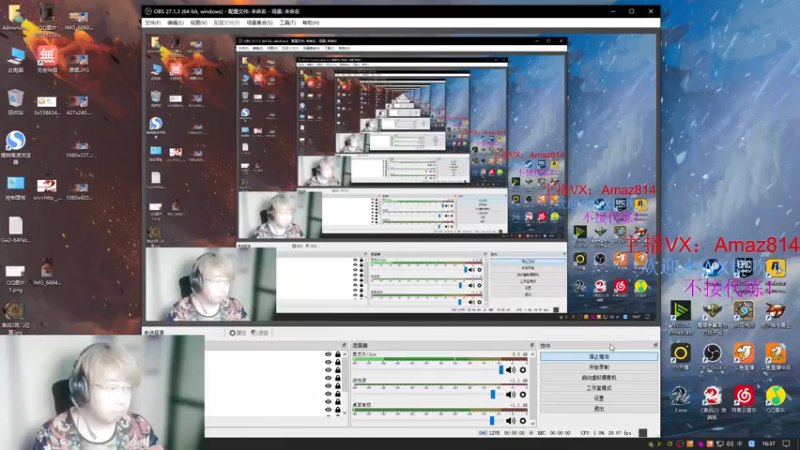This screenshot has width=800, height=450.
Task: Toggle lock on the sixth source row
Action: click(338, 394)
